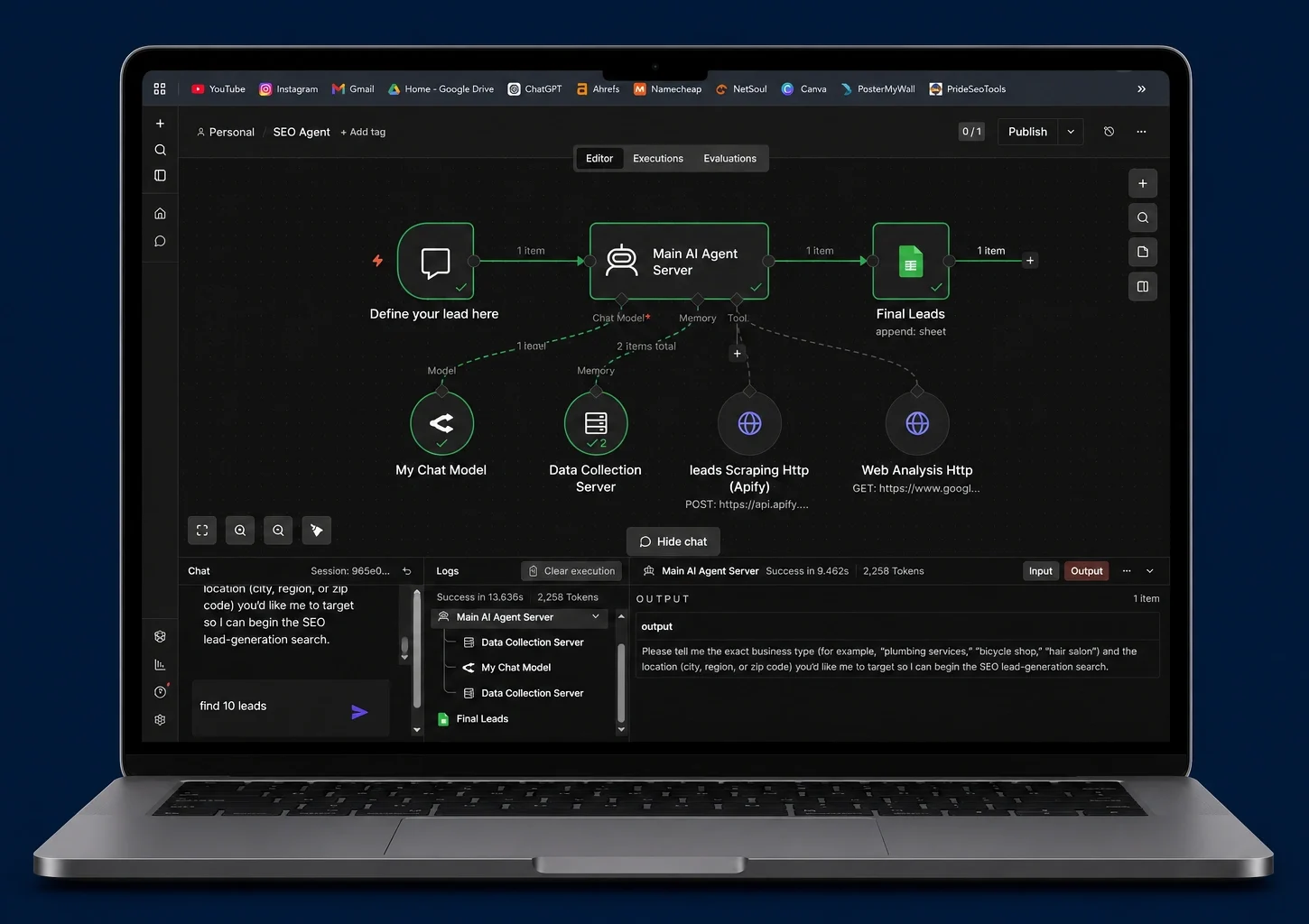
Task: Select the Data Collection Server memory node
Action: point(596,423)
